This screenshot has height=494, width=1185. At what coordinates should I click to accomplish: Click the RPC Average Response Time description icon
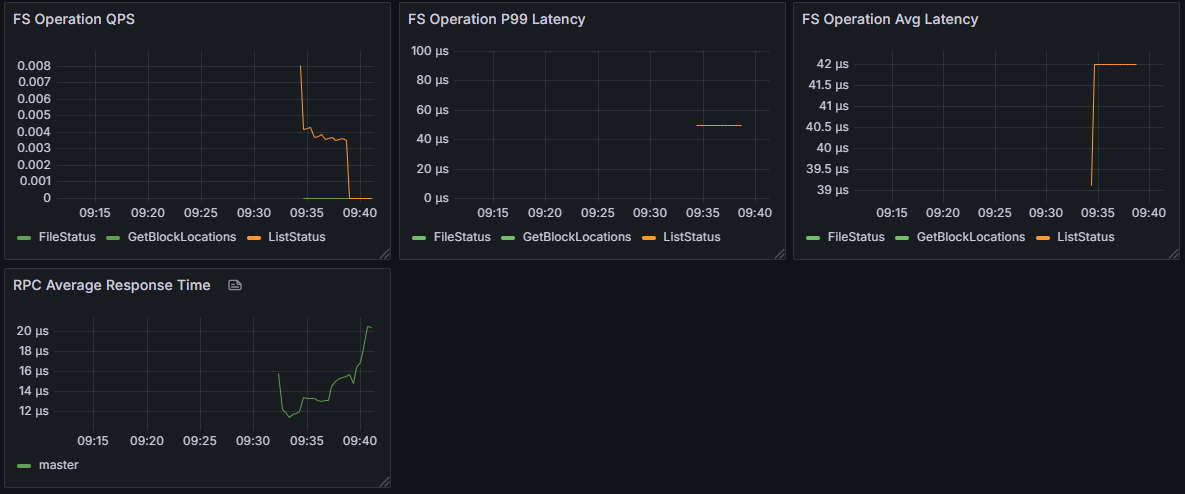(235, 286)
